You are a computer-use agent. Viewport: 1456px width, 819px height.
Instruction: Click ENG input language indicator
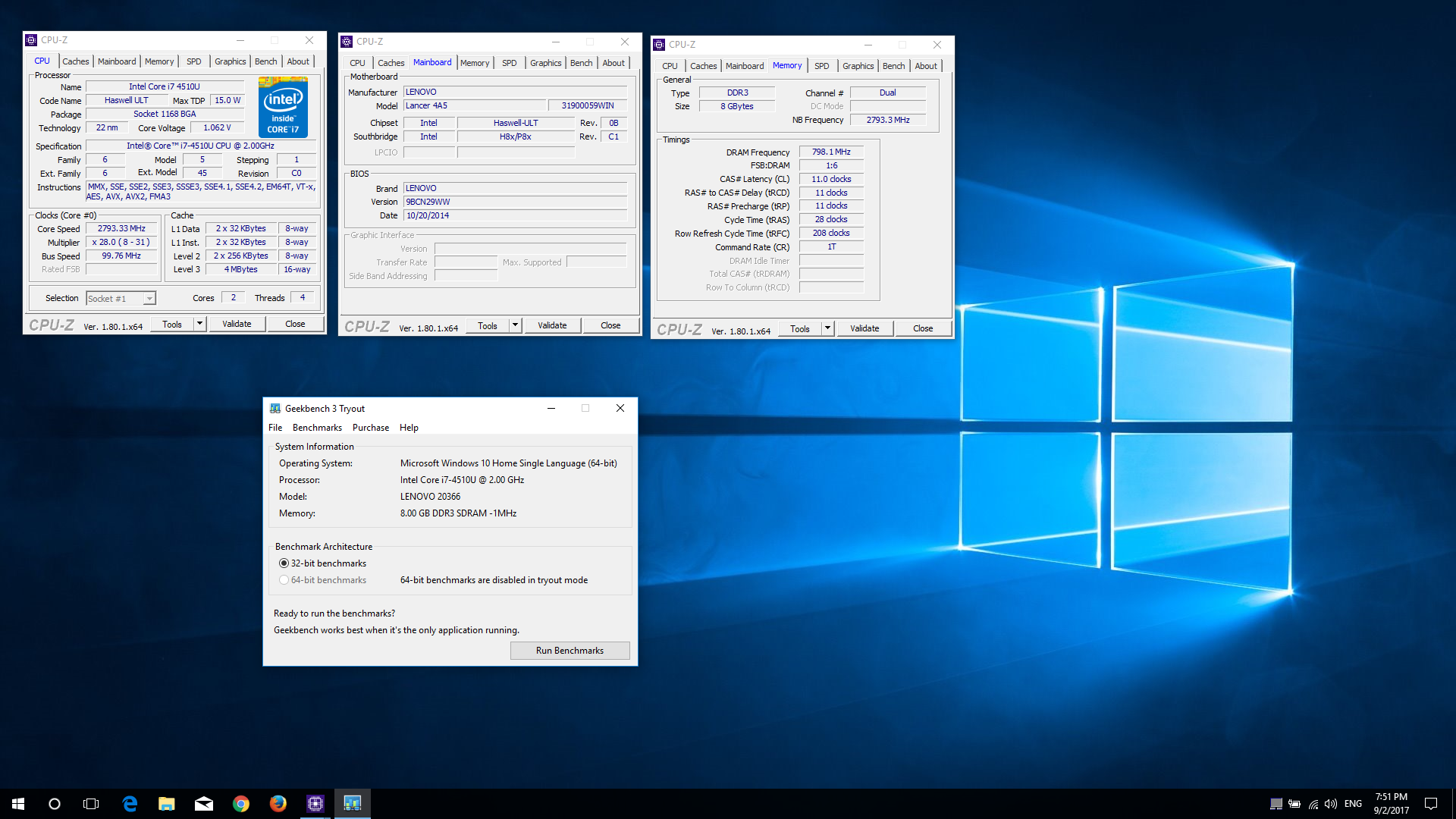tap(1354, 804)
